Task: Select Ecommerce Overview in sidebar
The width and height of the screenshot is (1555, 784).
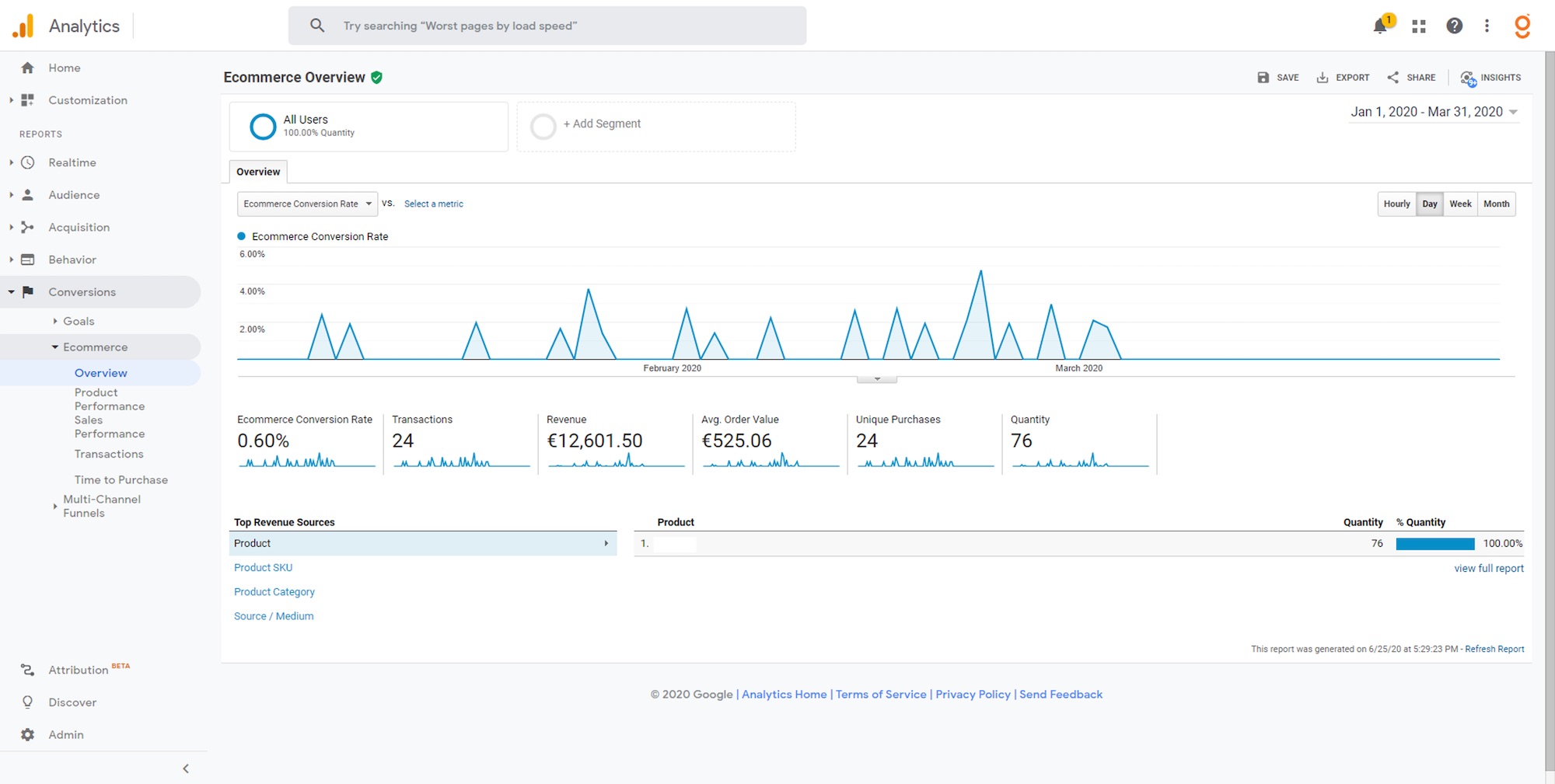Action: [x=101, y=373]
